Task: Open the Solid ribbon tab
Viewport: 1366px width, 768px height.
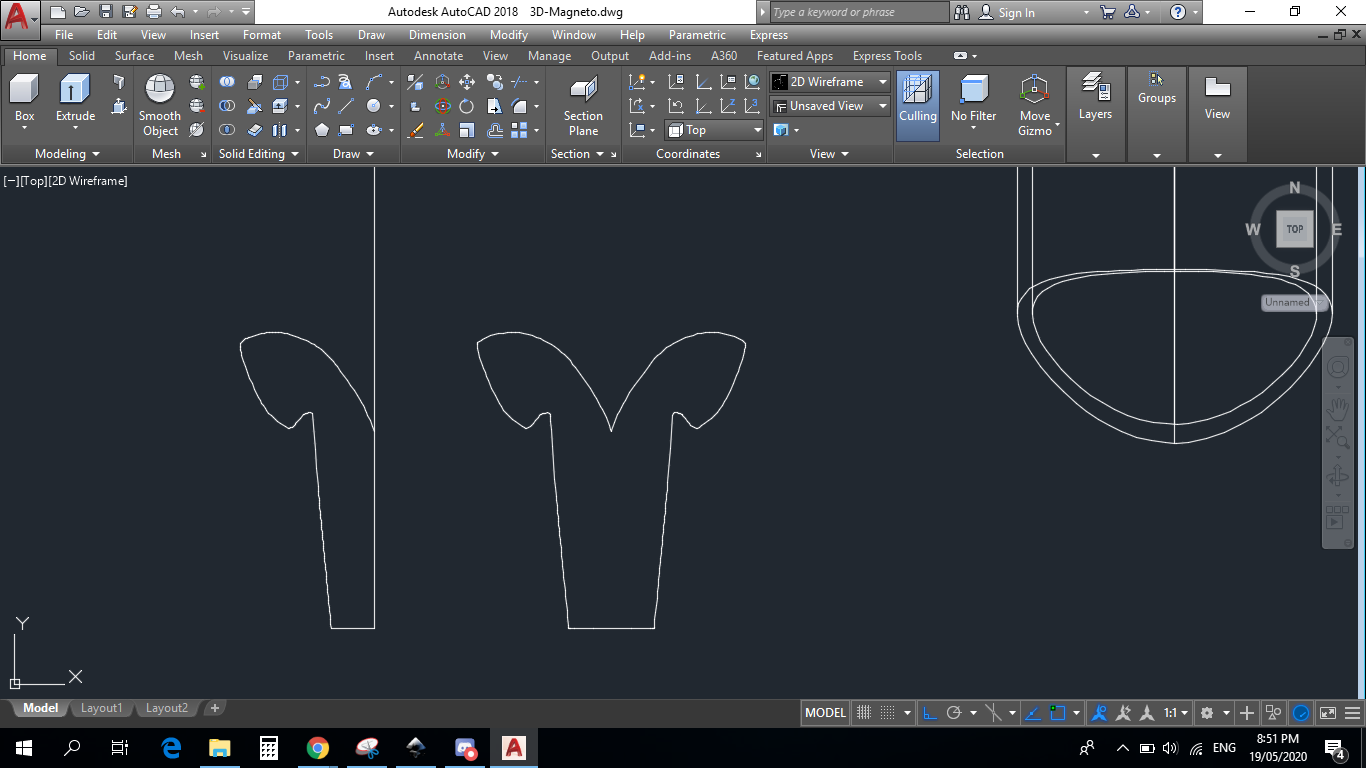Action: [x=82, y=56]
